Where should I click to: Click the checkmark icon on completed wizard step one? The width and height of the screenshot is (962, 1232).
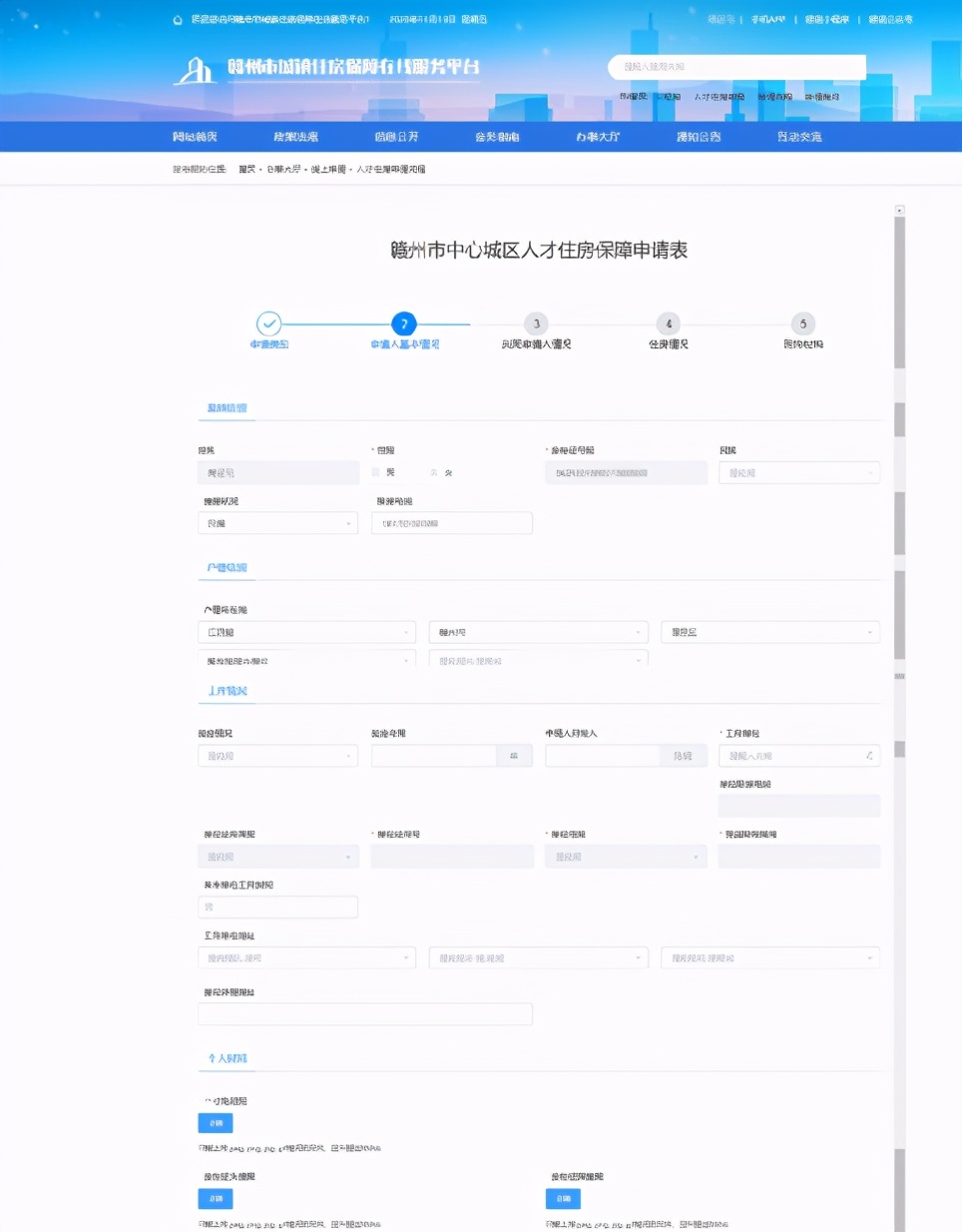[269, 323]
